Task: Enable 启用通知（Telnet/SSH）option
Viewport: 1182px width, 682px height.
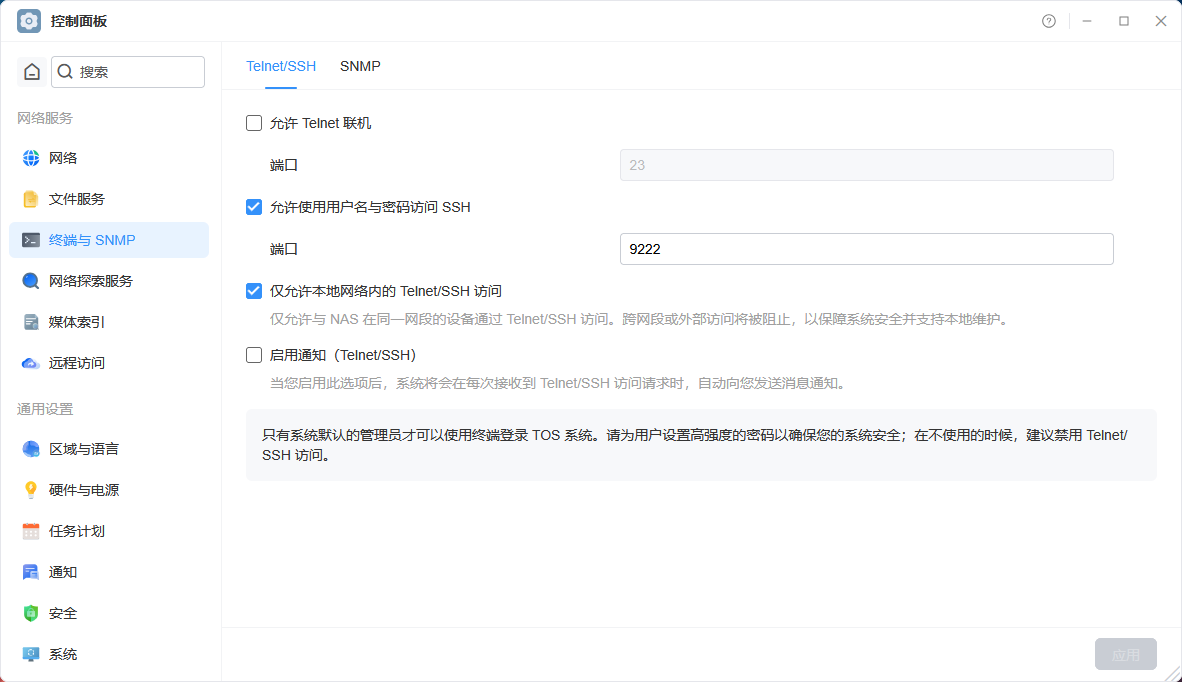Action: pyautogui.click(x=254, y=354)
